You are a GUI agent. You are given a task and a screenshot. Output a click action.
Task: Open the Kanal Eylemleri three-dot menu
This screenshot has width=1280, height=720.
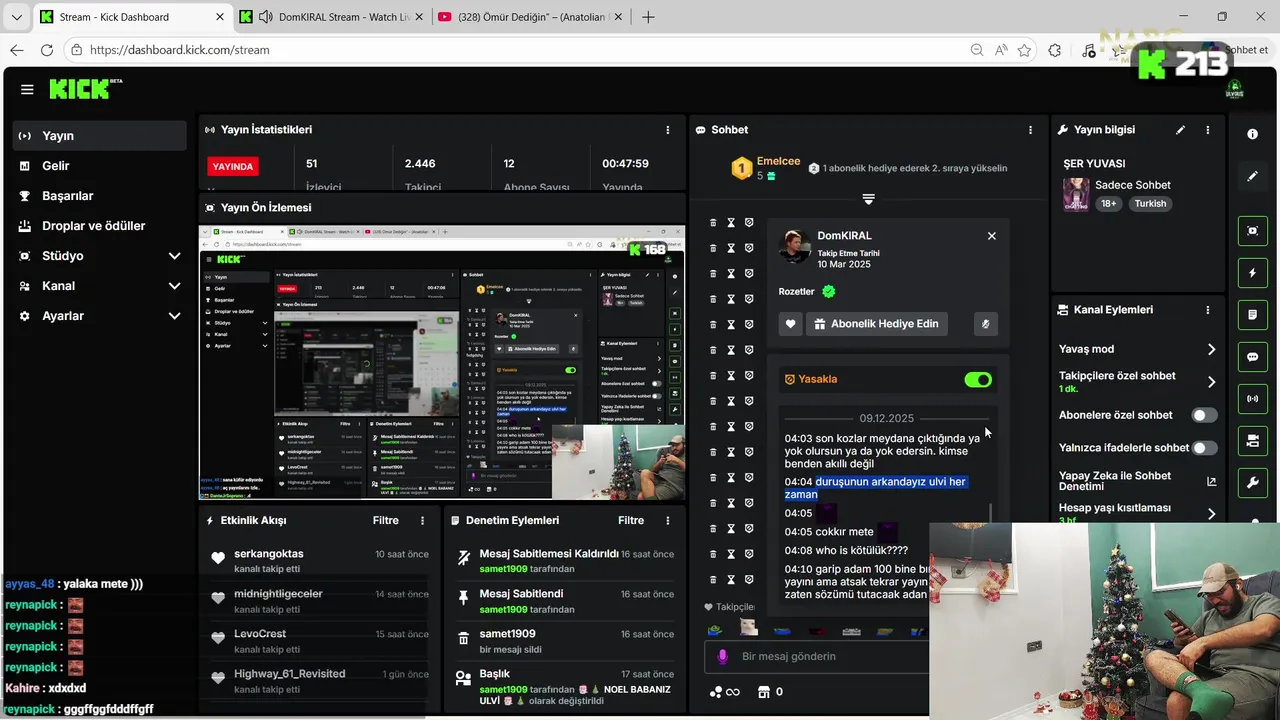click(x=1207, y=310)
